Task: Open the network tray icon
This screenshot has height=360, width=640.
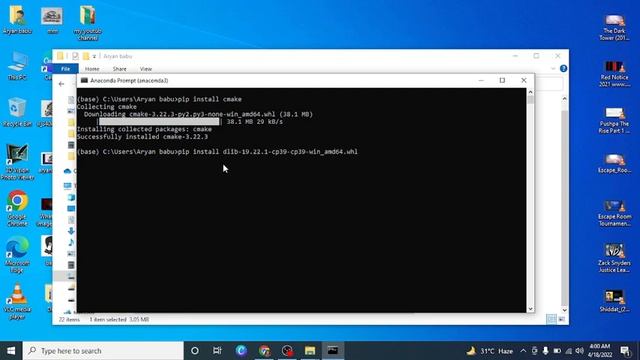Action: point(568,351)
